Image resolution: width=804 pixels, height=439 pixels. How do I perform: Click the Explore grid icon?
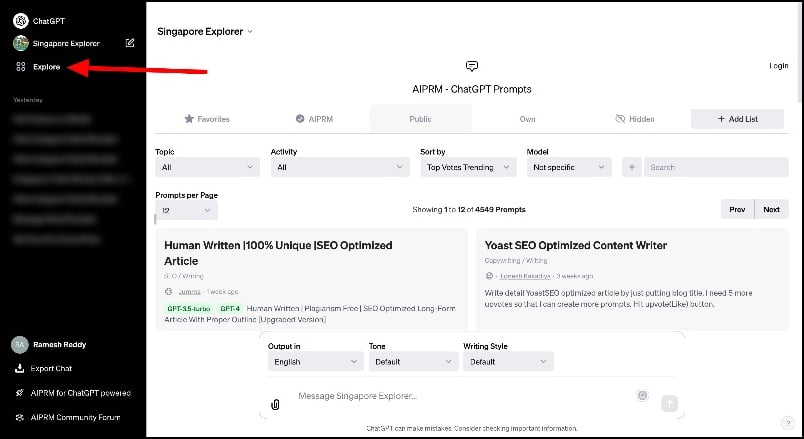pos(21,67)
